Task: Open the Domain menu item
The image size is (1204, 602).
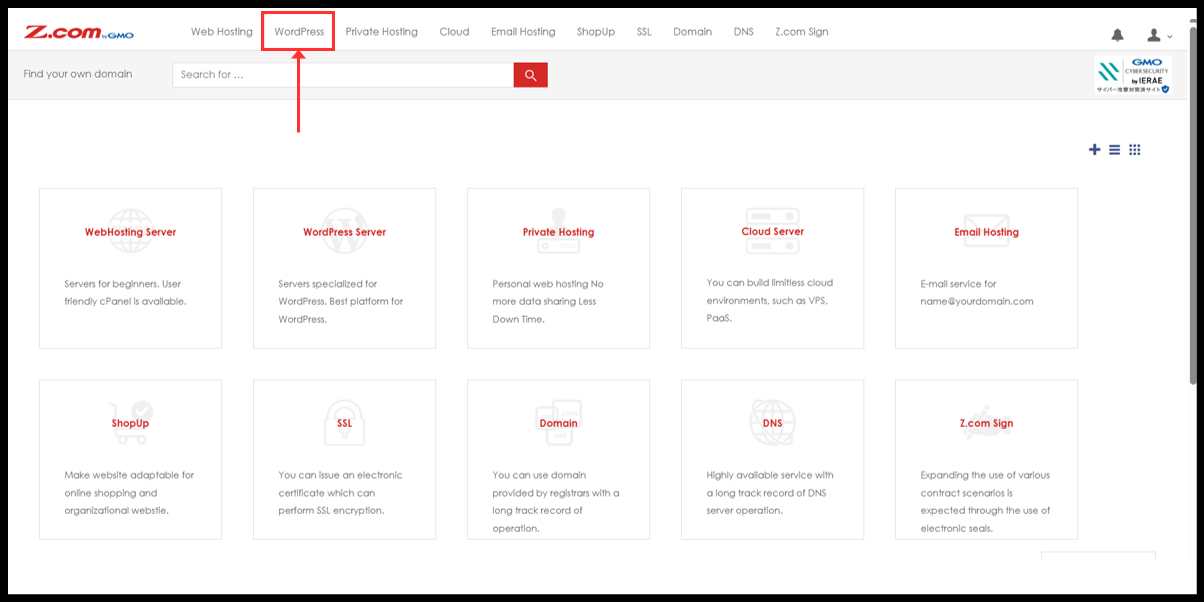Action: click(692, 32)
